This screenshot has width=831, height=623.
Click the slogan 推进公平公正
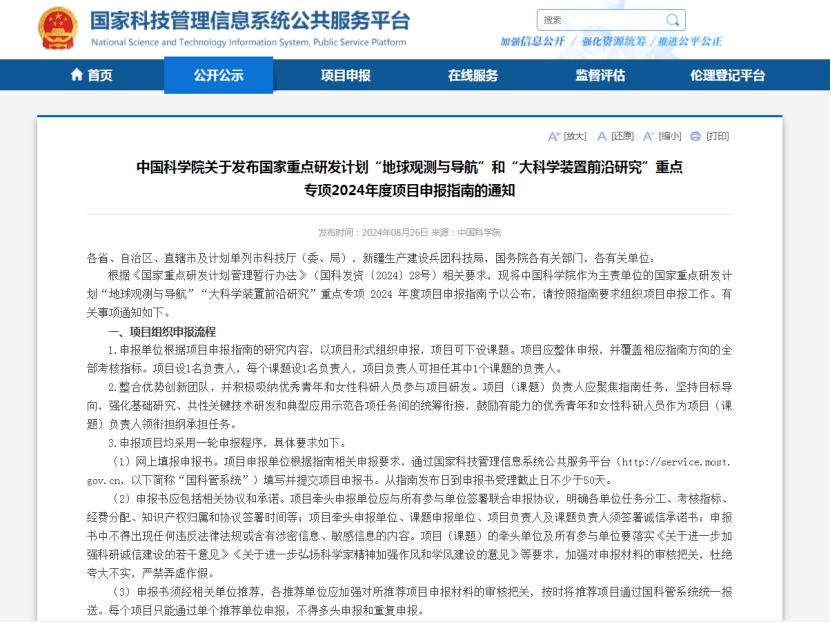click(x=690, y=41)
